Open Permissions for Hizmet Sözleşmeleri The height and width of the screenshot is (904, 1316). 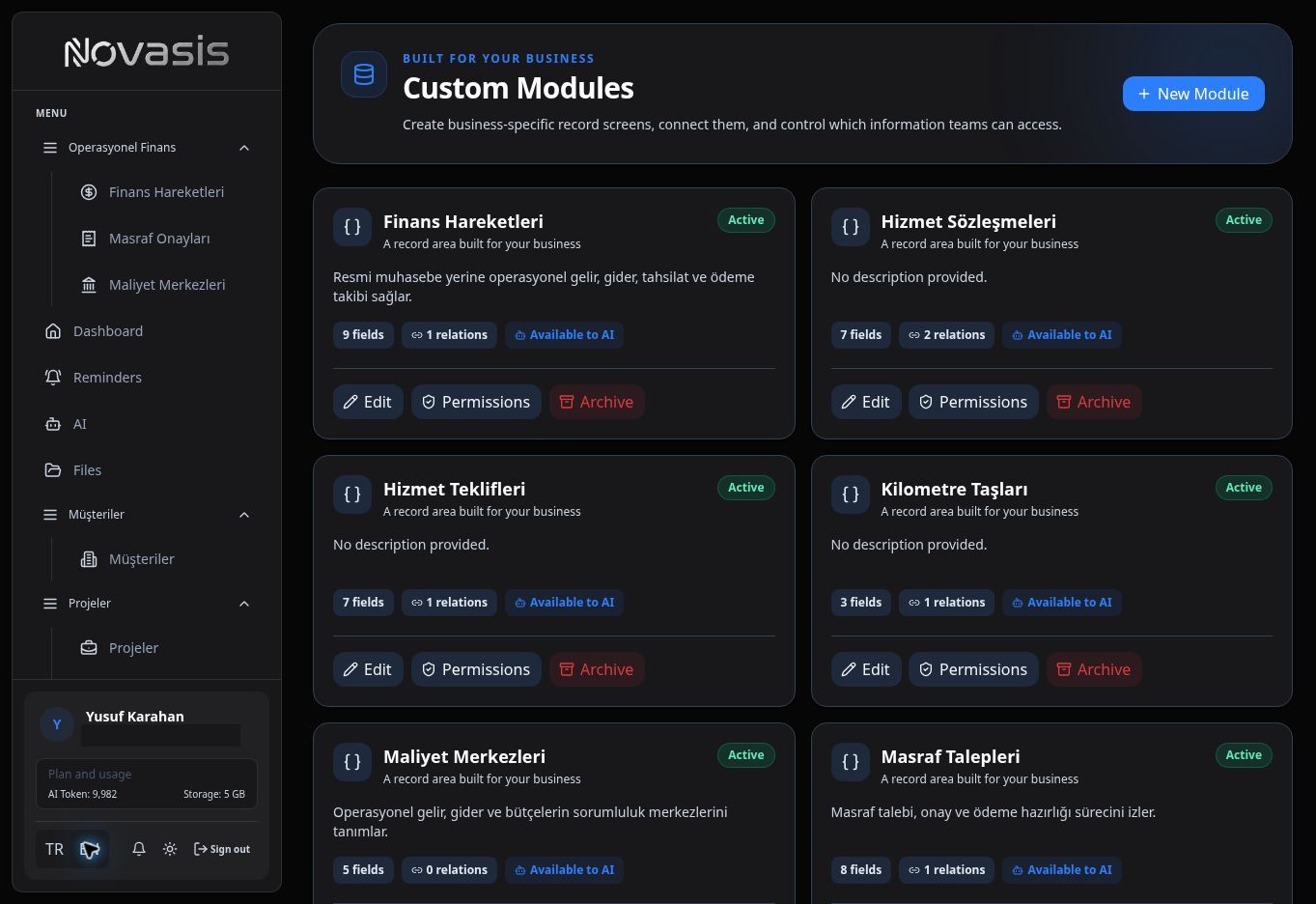tap(973, 402)
